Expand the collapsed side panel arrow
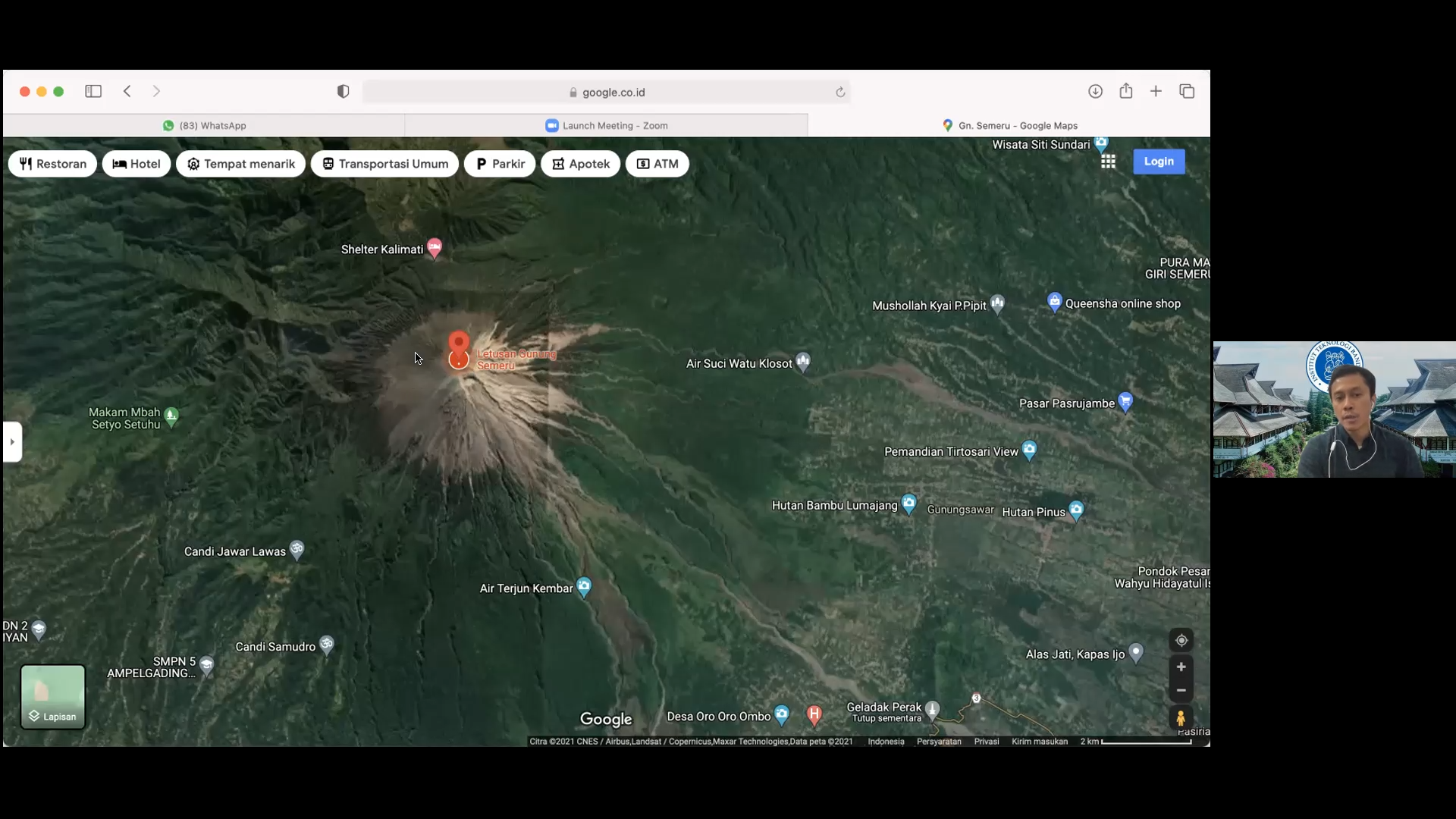 tap(12, 442)
